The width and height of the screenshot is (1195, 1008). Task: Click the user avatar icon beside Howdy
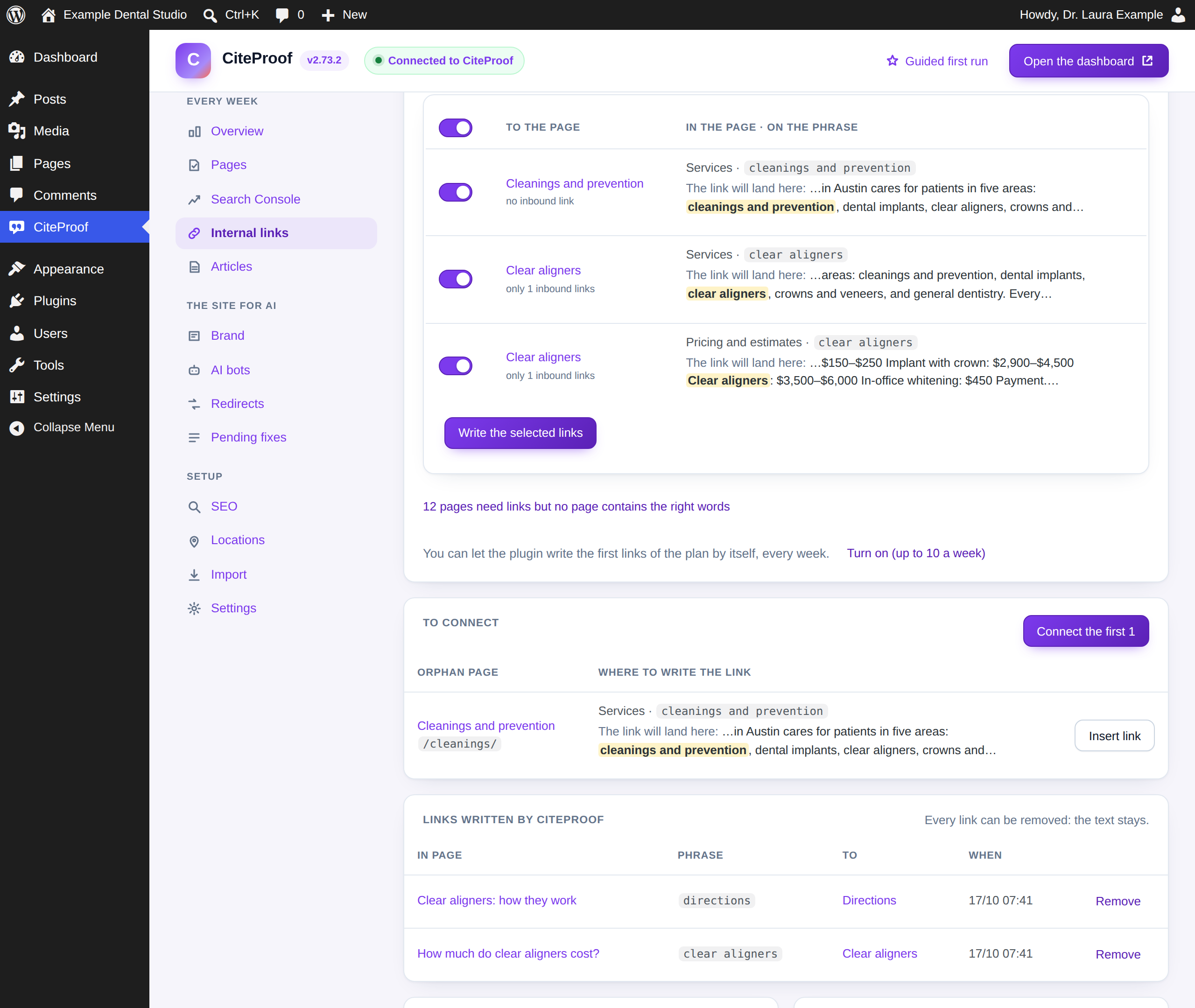click(1178, 15)
